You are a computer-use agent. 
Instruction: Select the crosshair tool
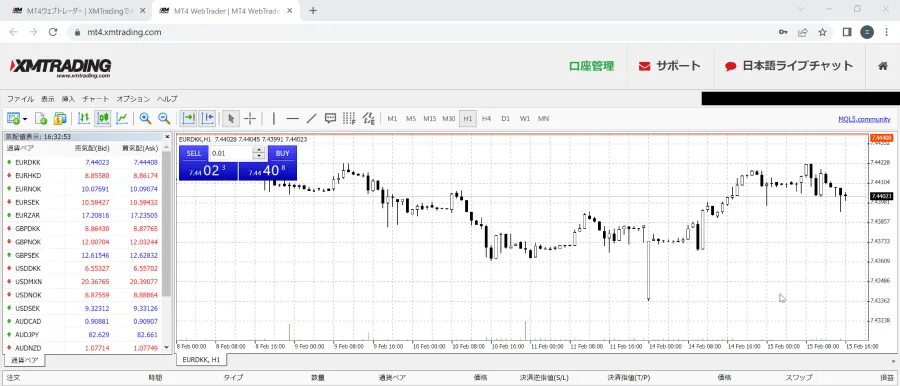tap(250, 118)
